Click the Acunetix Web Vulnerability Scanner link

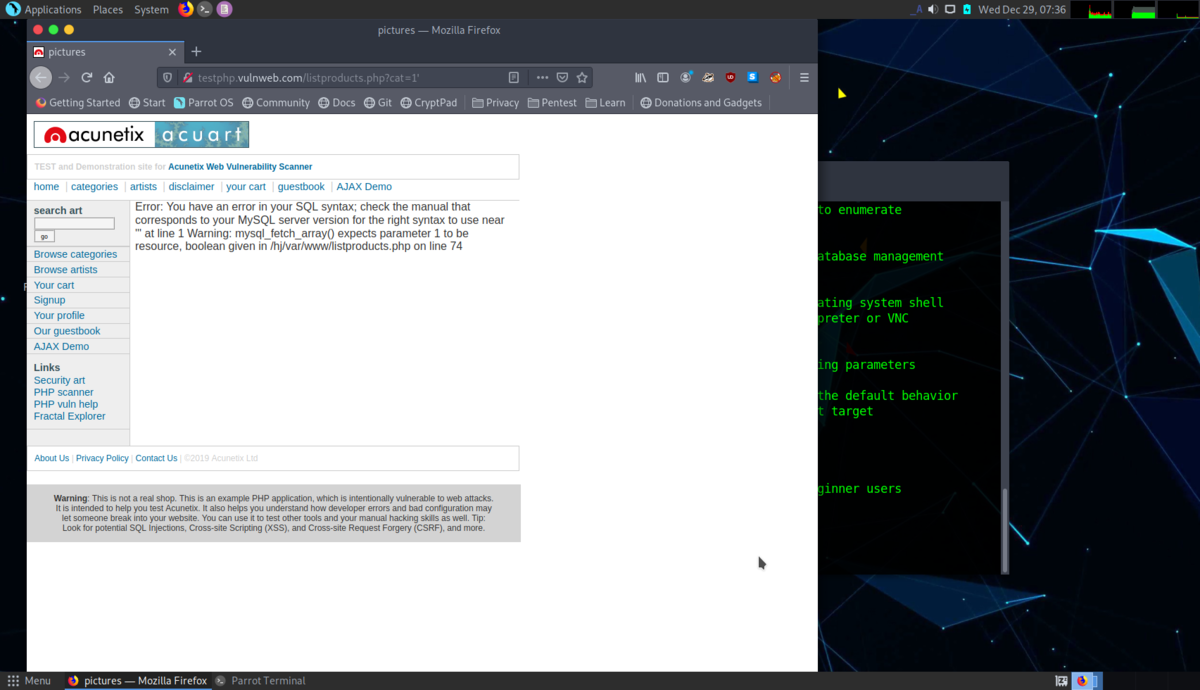pos(240,167)
